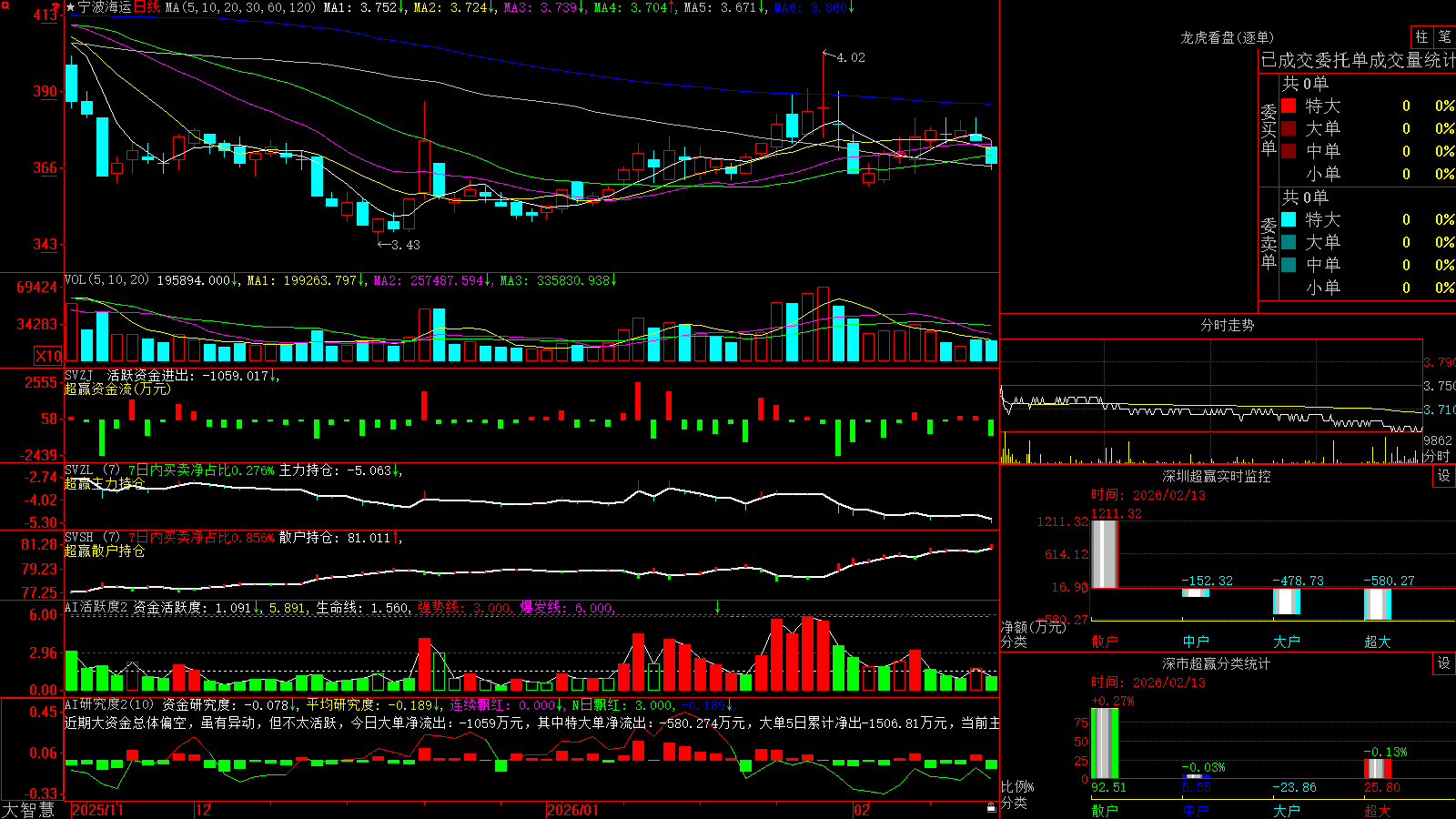Screen dimensions: 1456x819
Task: Click the 深圳超赢实时监控 panel title
Action: tap(1216, 476)
